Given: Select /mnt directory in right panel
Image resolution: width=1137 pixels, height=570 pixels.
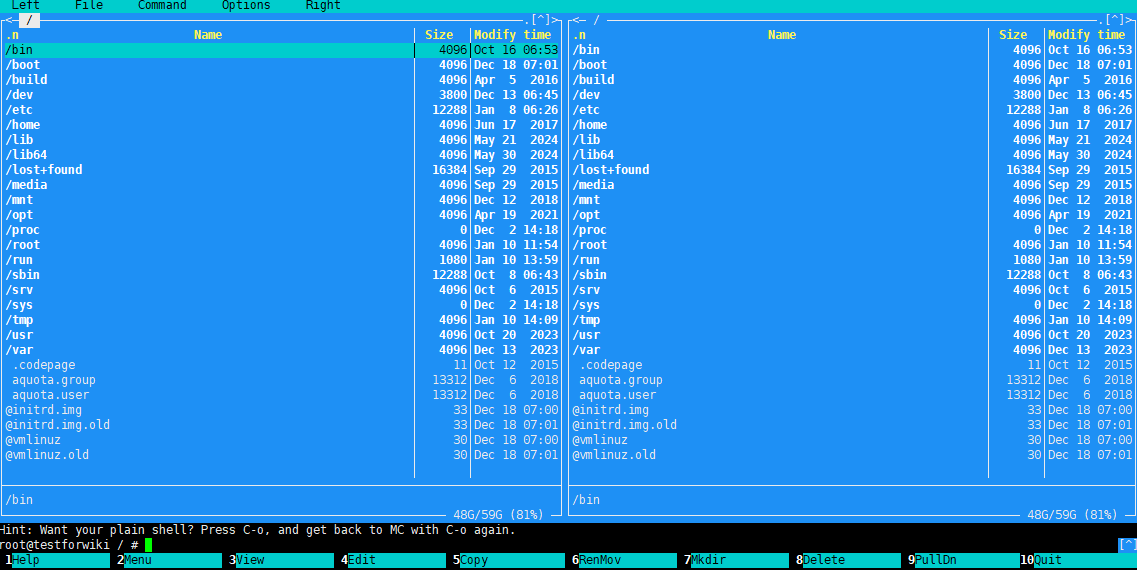Looking at the screenshot, I should tap(853, 200).
